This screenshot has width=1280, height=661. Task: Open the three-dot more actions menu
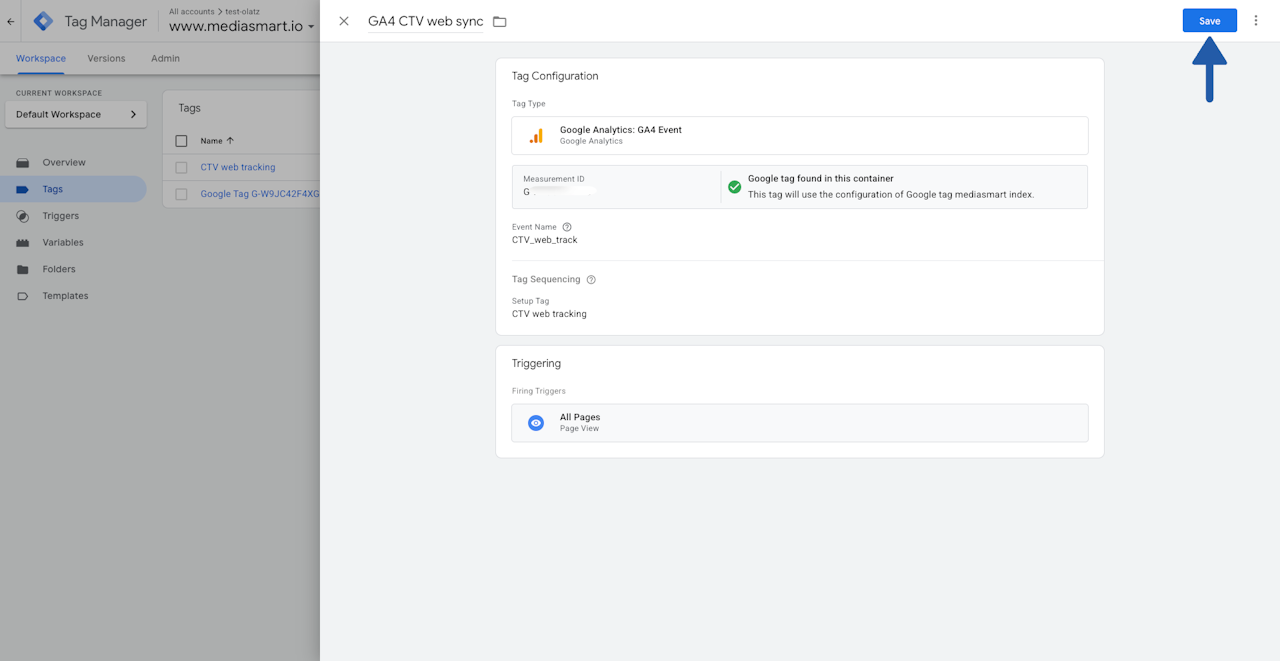1256,21
